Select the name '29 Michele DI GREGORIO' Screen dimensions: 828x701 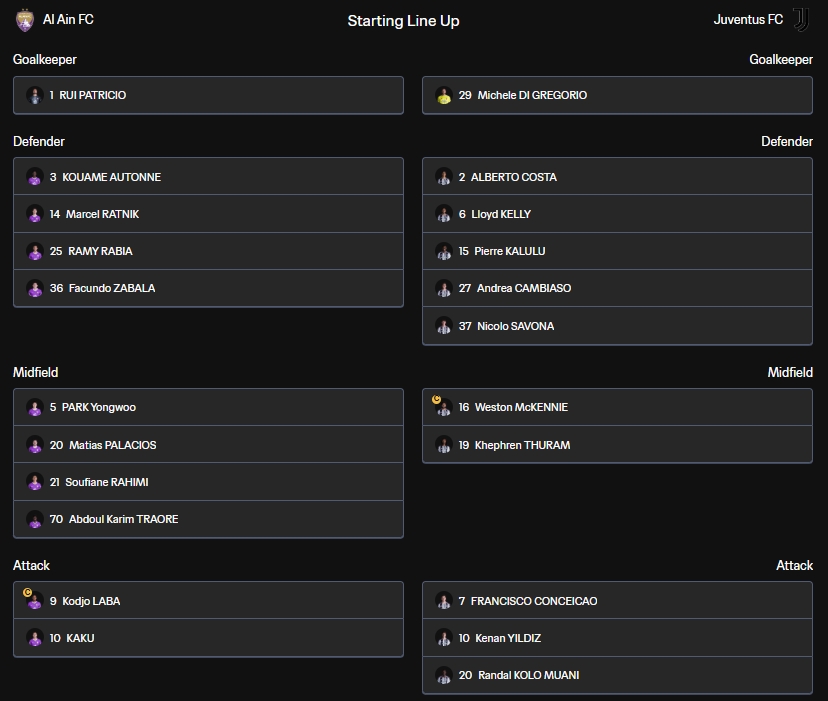tap(523, 95)
